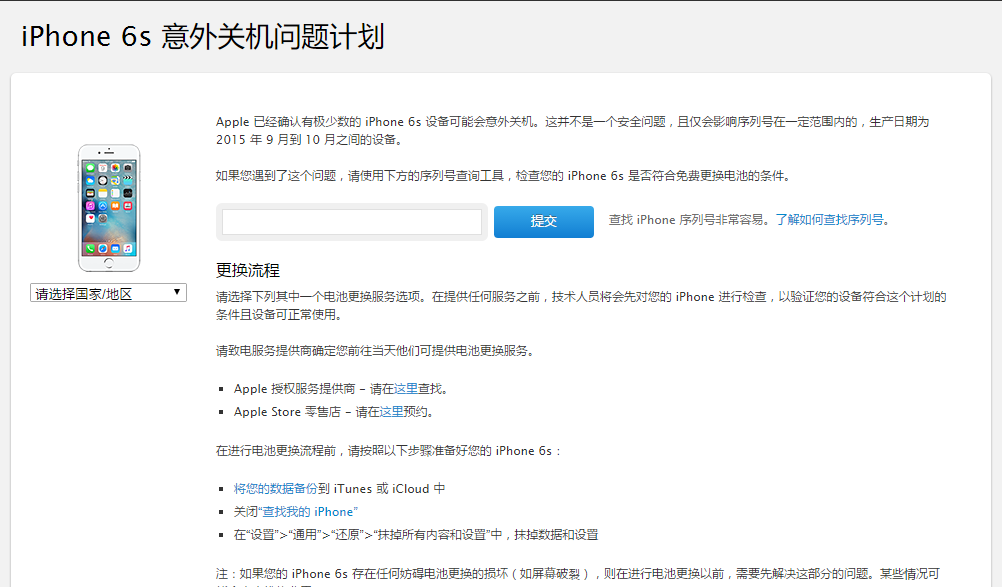Click text 如果您遇到了这个问题

[x=276, y=176]
